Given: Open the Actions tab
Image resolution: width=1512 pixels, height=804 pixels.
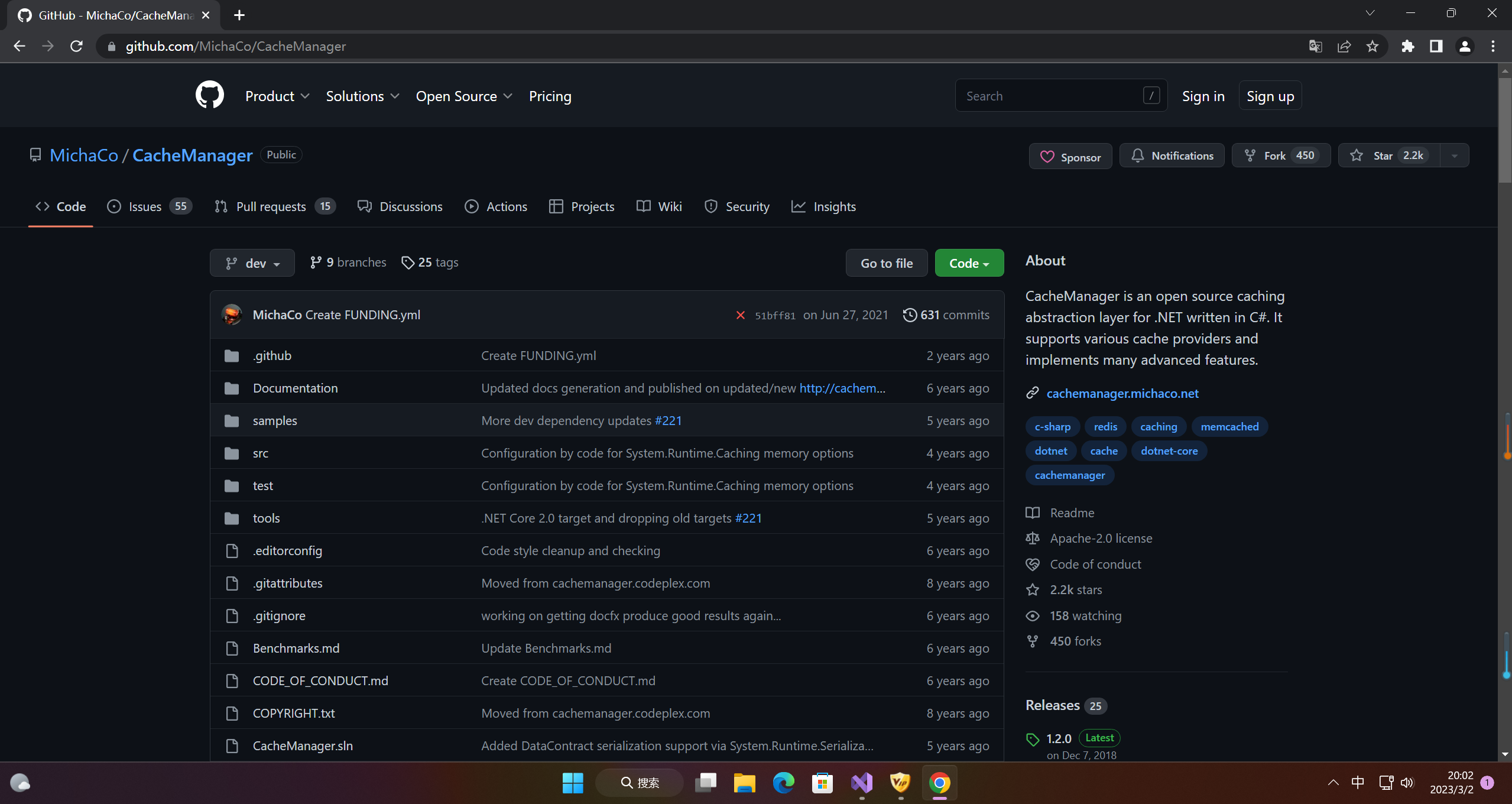Looking at the screenshot, I should [x=496, y=206].
